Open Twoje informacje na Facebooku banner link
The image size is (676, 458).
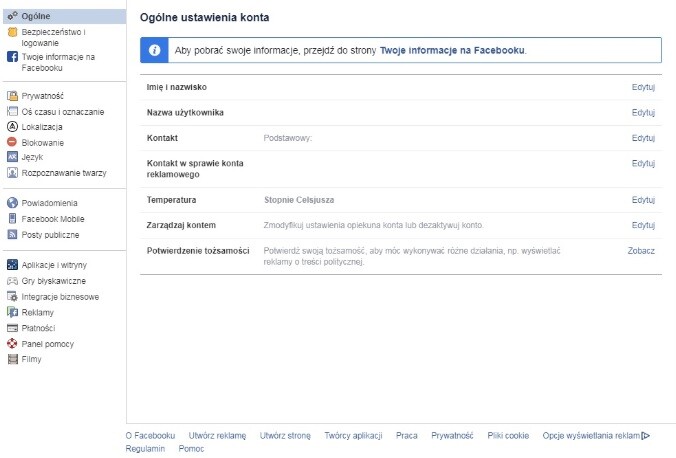point(452,50)
